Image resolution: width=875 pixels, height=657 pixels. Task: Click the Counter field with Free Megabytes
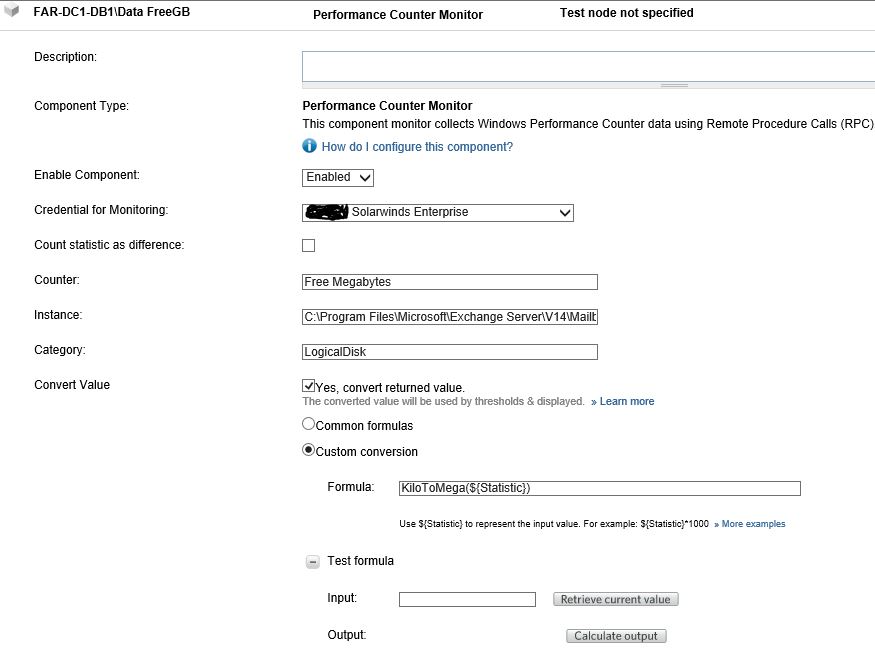click(x=450, y=282)
